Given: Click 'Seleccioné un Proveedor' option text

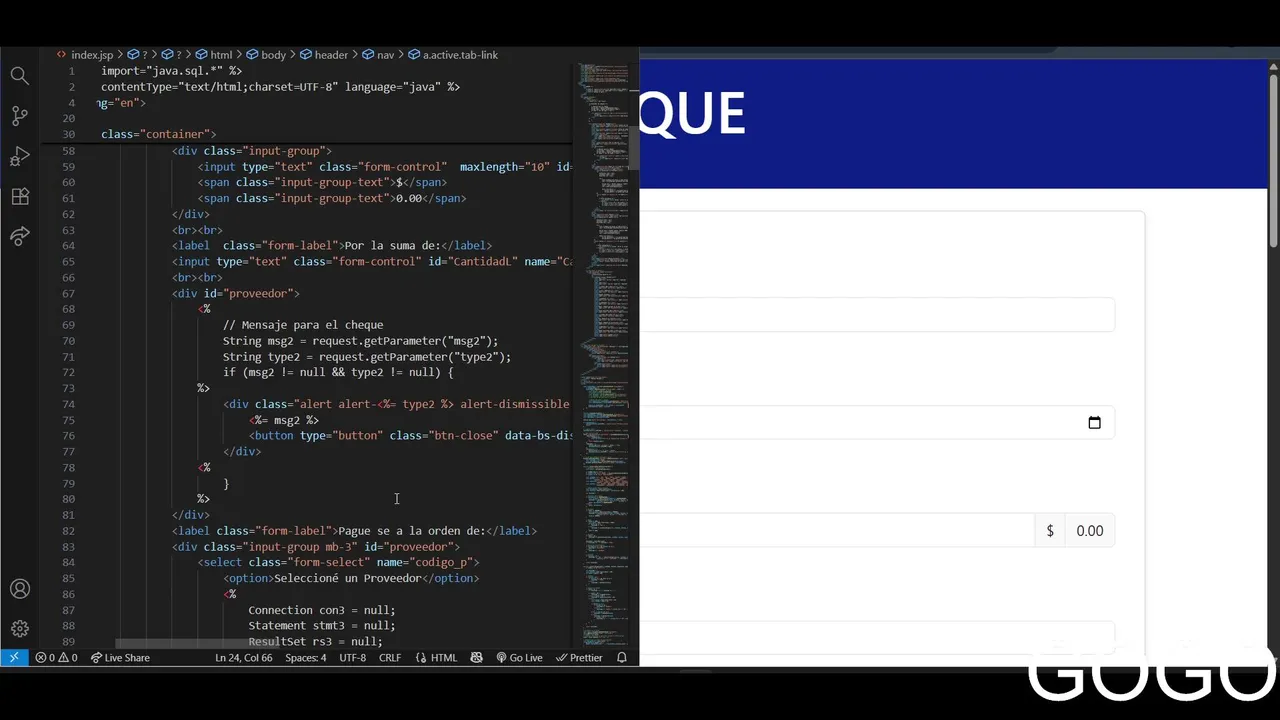Looking at the screenshot, I should click(x=348, y=578).
